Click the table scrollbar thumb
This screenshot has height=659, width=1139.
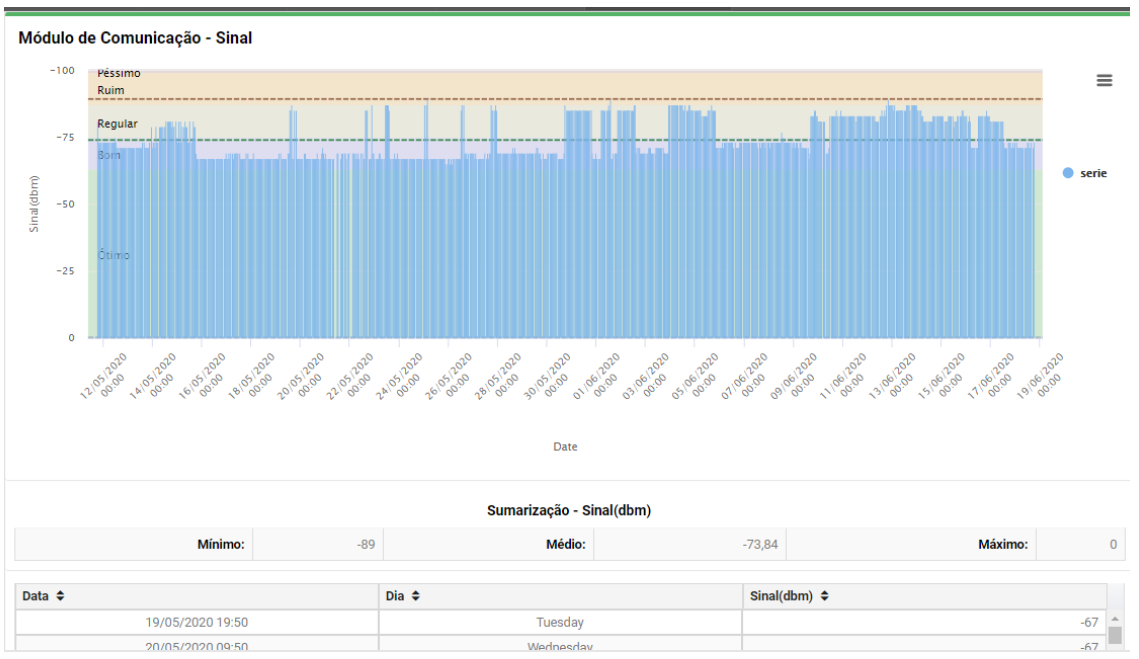click(1115, 634)
